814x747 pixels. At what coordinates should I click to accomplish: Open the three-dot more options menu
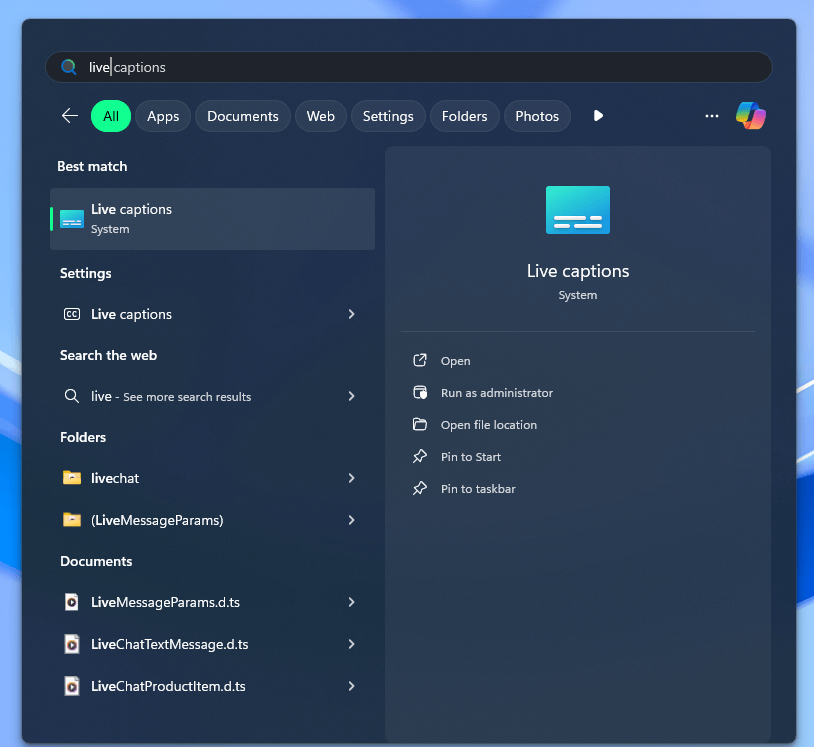pyautogui.click(x=712, y=116)
